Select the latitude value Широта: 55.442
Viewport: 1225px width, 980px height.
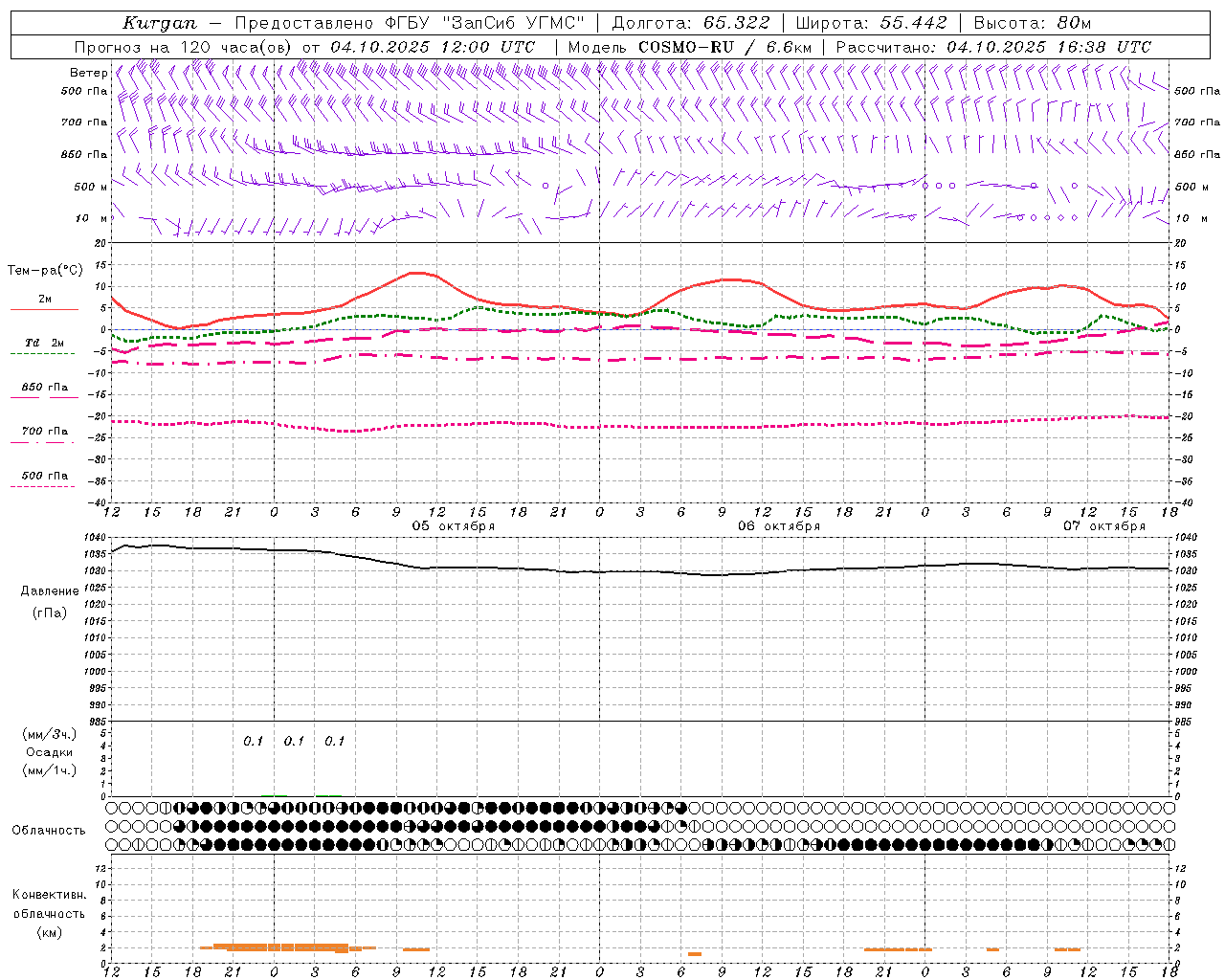[872, 23]
